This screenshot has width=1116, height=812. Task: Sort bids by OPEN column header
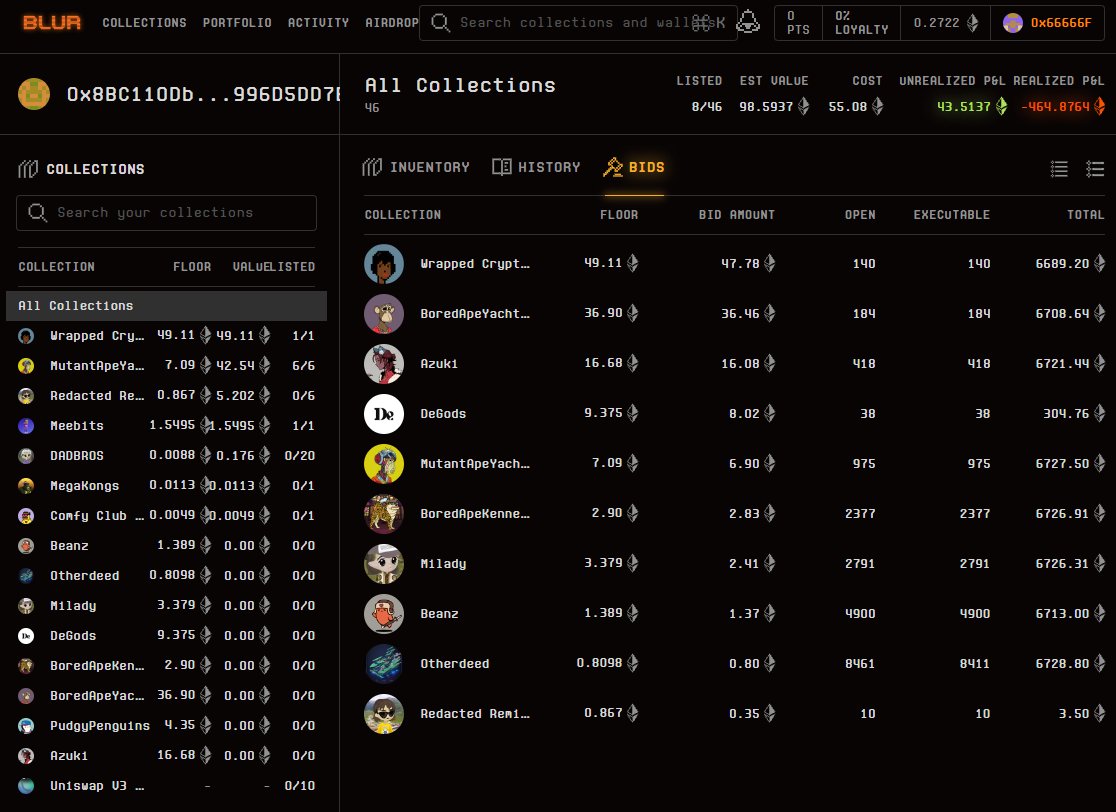(x=860, y=215)
